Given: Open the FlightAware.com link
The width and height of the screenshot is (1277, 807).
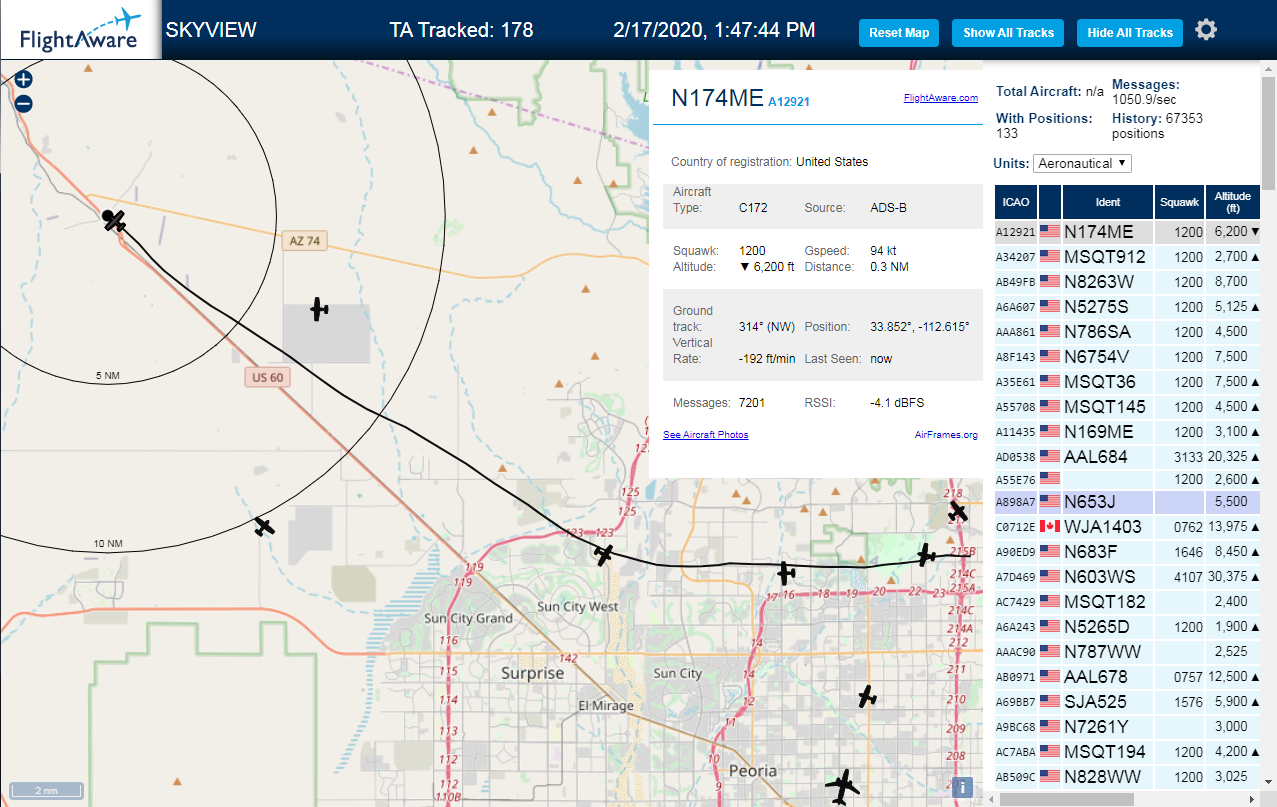Looking at the screenshot, I should (x=941, y=98).
